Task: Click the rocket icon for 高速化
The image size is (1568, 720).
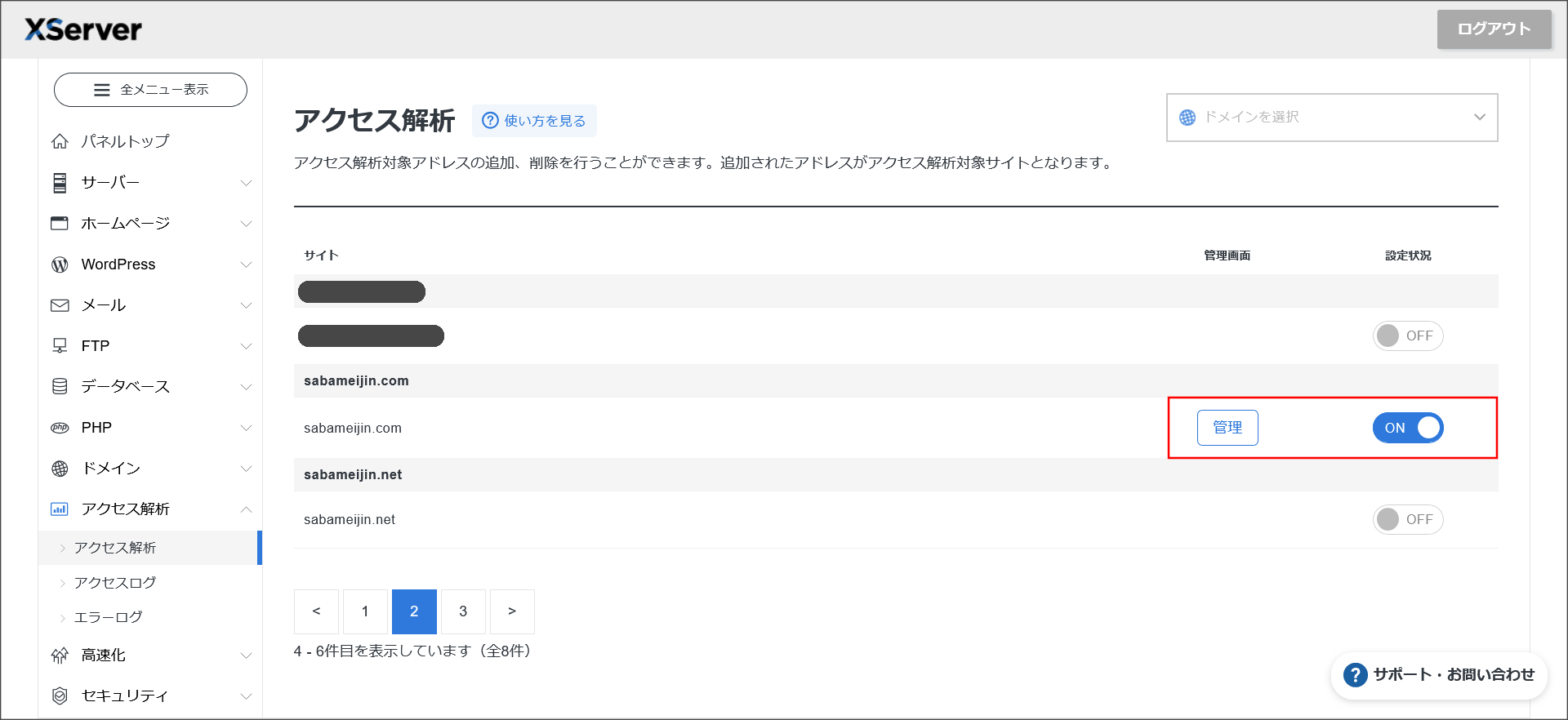Action: (60, 656)
